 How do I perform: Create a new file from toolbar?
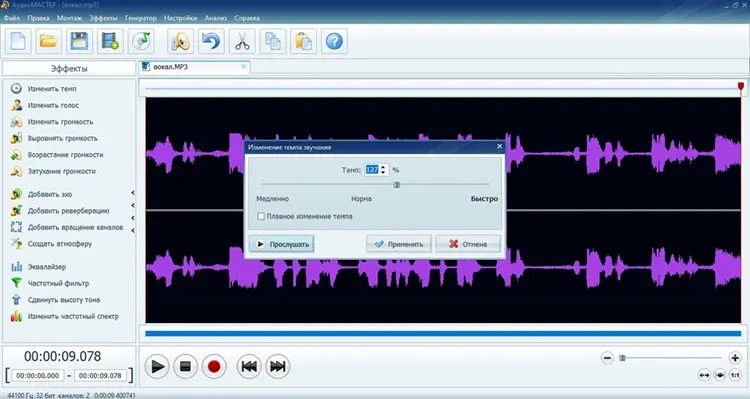coord(18,41)
